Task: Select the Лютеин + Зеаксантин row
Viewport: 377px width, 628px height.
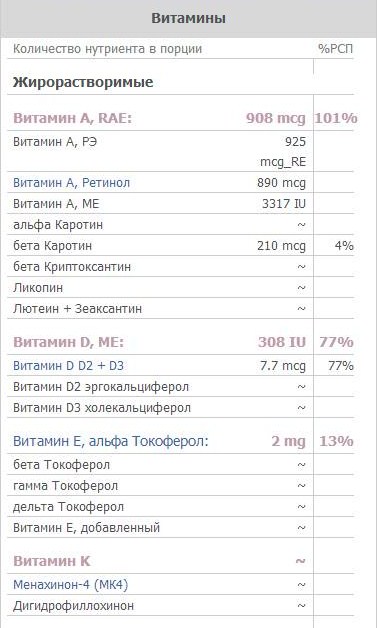Action: 180,308
